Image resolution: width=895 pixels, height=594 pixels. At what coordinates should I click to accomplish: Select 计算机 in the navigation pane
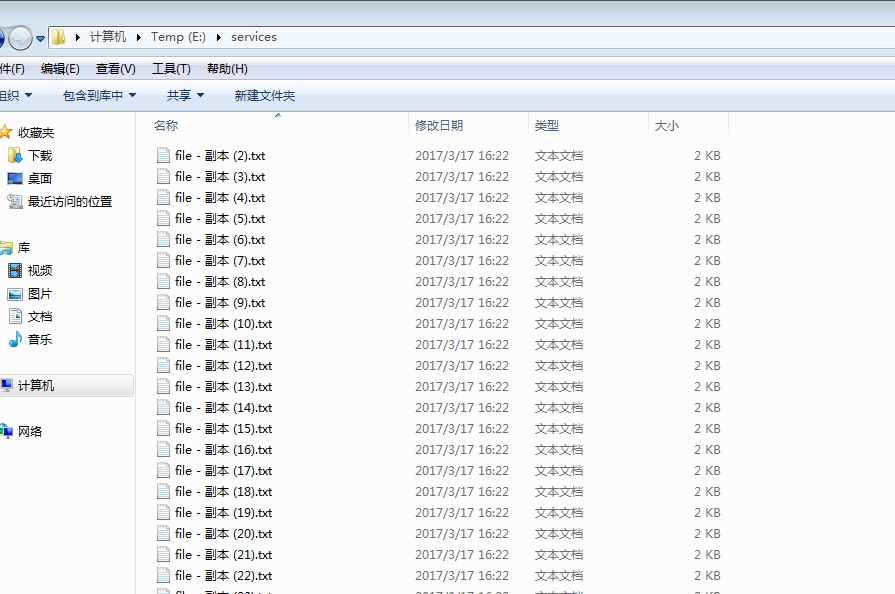(36, 386)
